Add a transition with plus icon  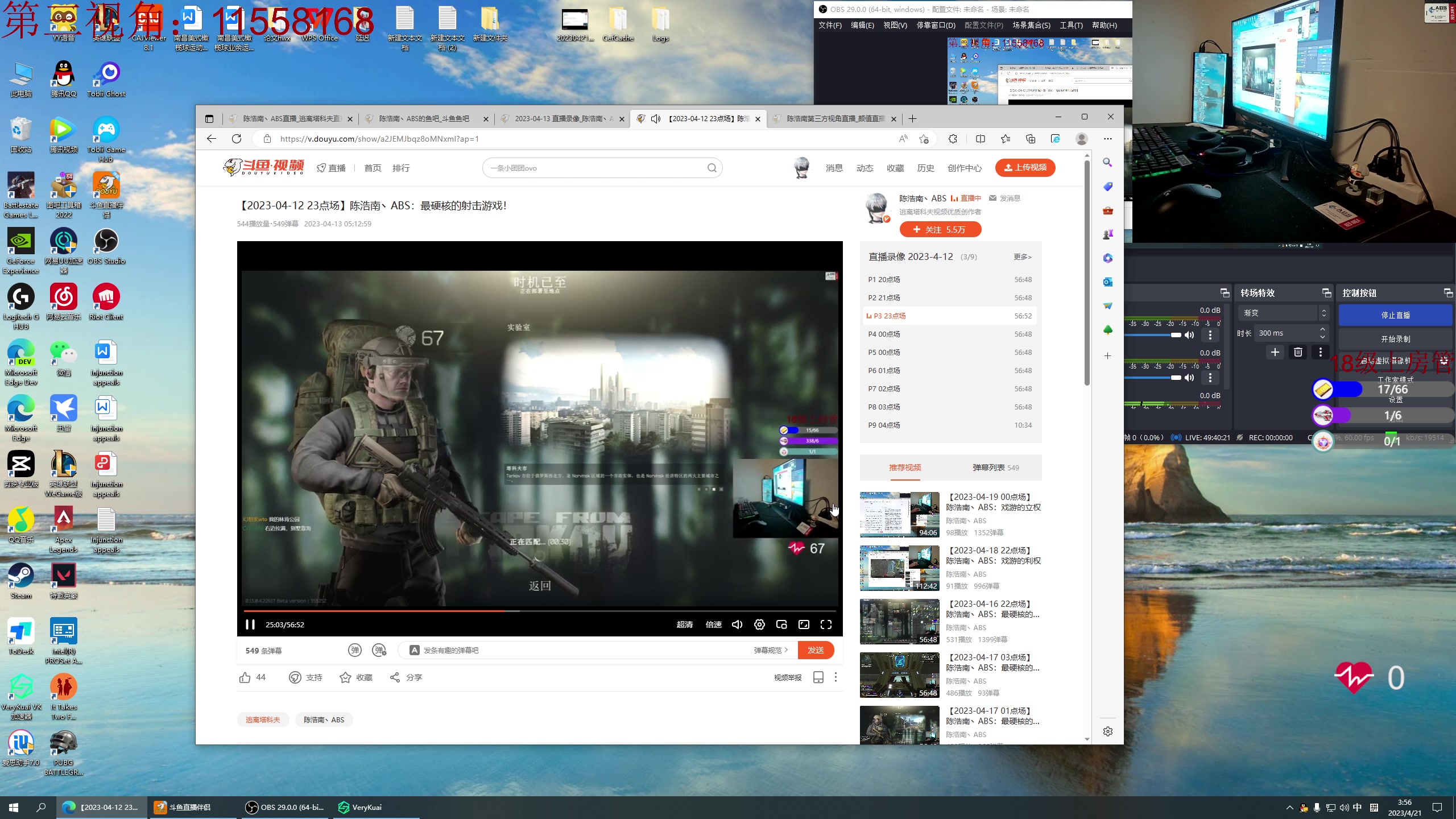click(x=1275, y=352)
